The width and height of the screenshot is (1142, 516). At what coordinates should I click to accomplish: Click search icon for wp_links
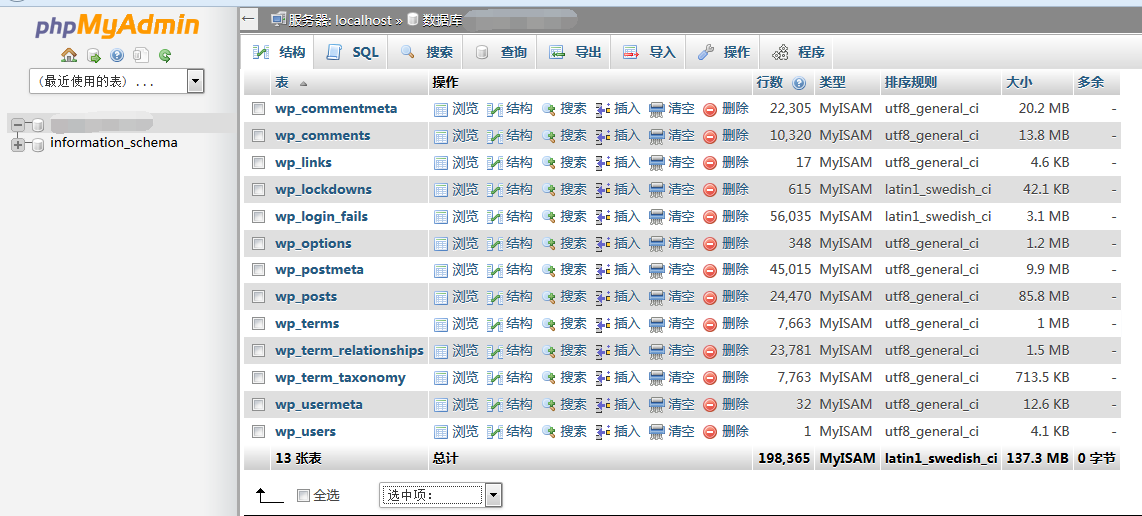click(x=548, y=163)
